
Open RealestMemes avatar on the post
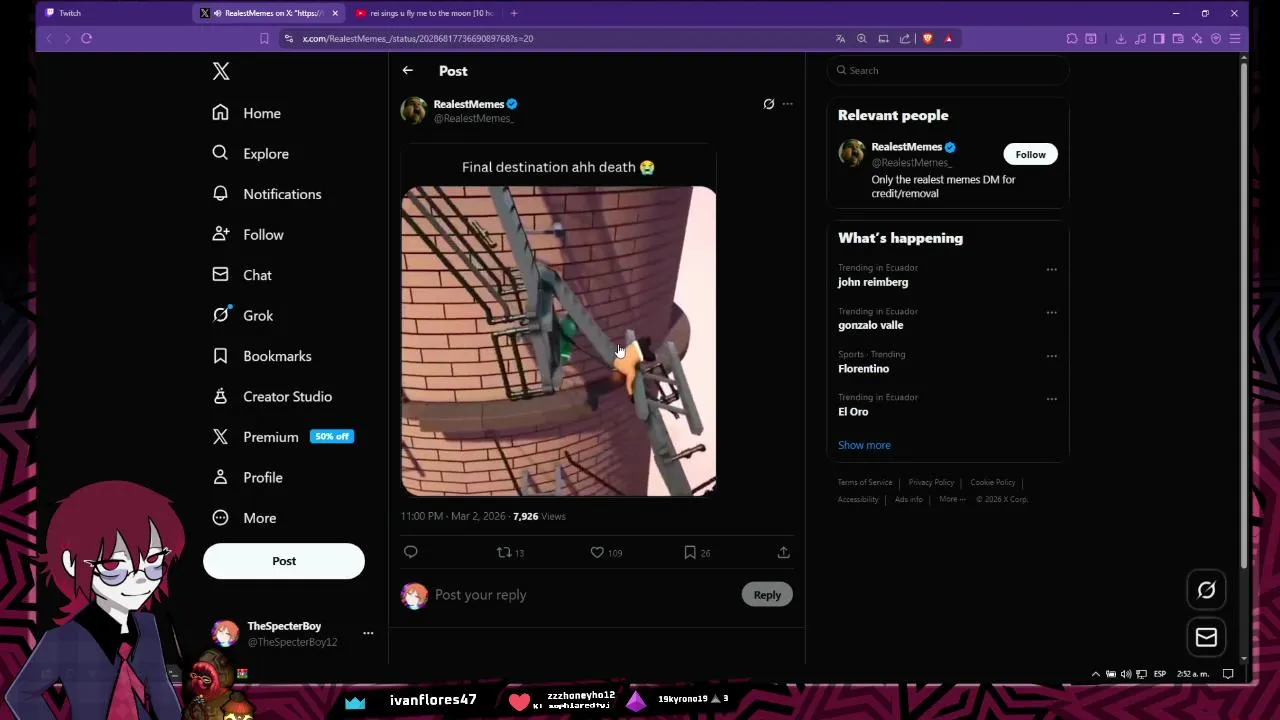[x=413, y=110]
